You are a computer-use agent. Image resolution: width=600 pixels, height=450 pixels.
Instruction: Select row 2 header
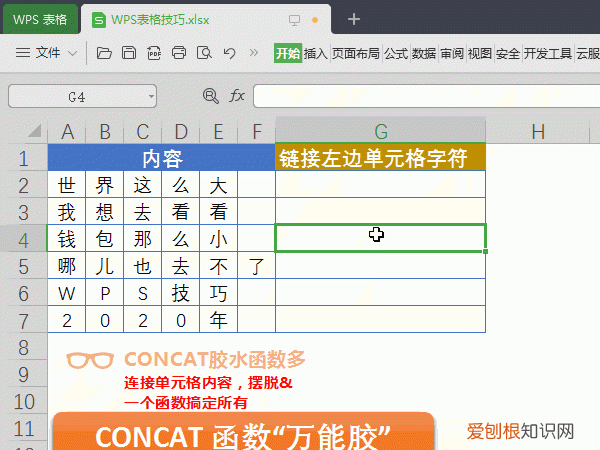pyautogui.click(x=24, y=185)
